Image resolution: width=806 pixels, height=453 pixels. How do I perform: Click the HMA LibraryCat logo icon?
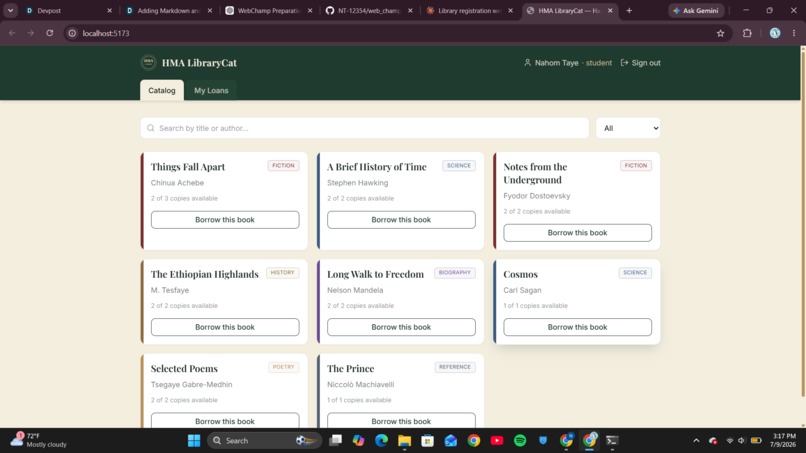point(149,62)
